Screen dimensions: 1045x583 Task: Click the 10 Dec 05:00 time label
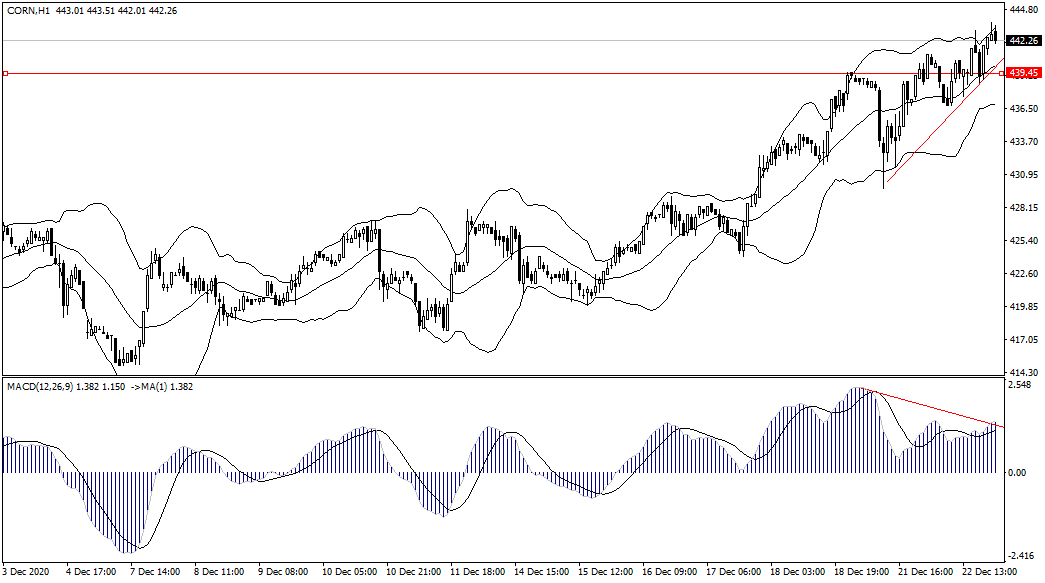(350, 573)
